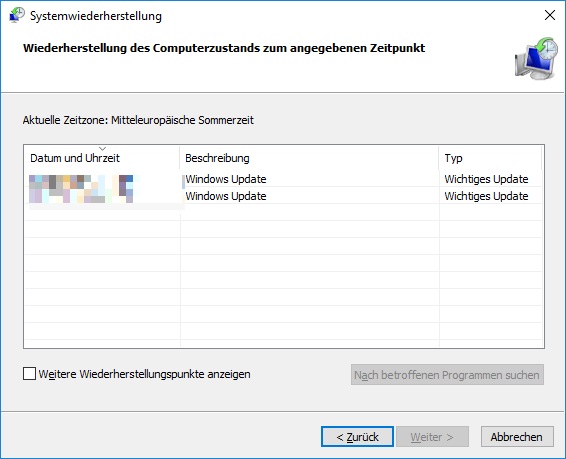Click the Weiter button
Screen dimensions: 566x459
432,437
